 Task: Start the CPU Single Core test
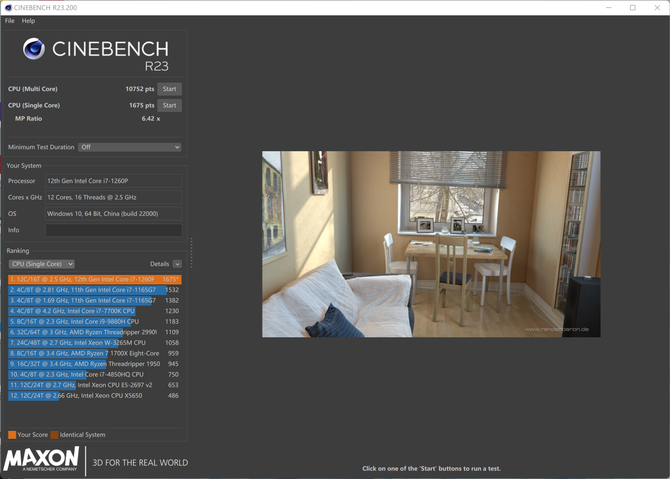[x=169, y=105]
